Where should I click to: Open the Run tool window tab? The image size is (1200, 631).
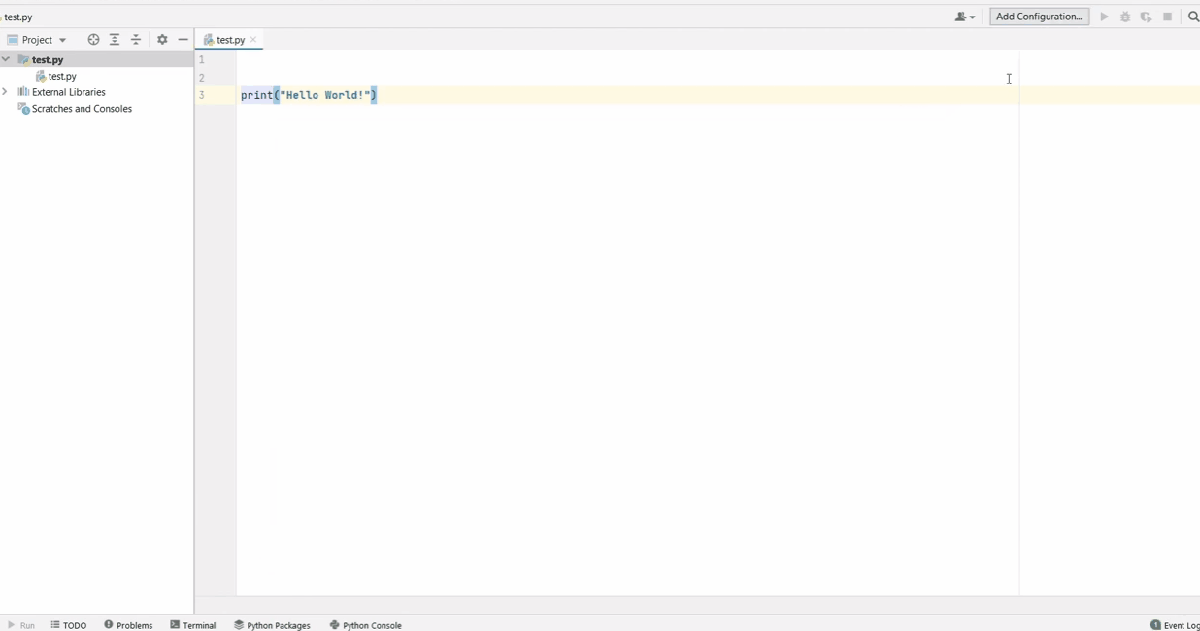pyautogui.click(x=21, y=625)
